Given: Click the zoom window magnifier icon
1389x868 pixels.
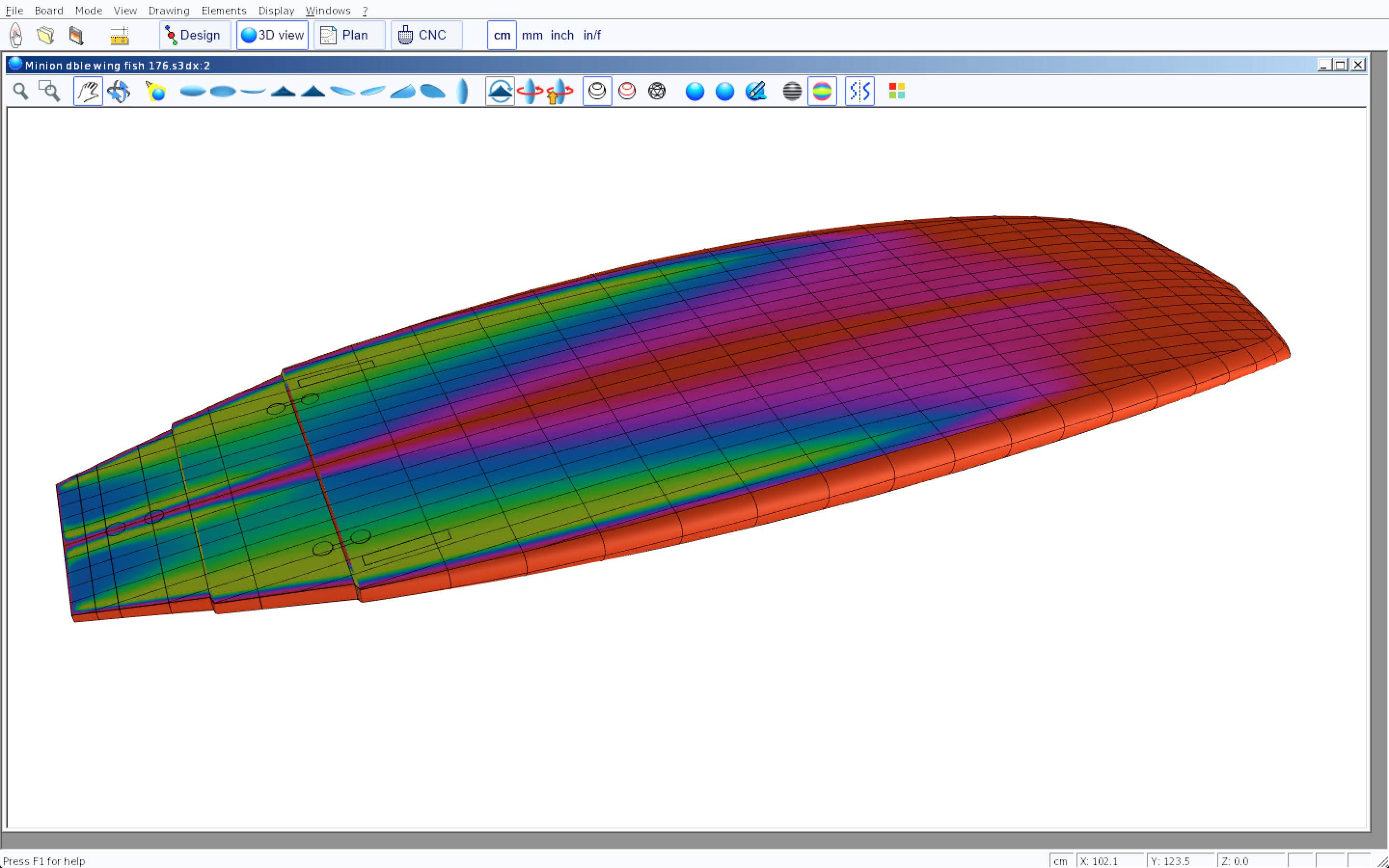Looking at the screenshot, I should click(x=49, y=91).
